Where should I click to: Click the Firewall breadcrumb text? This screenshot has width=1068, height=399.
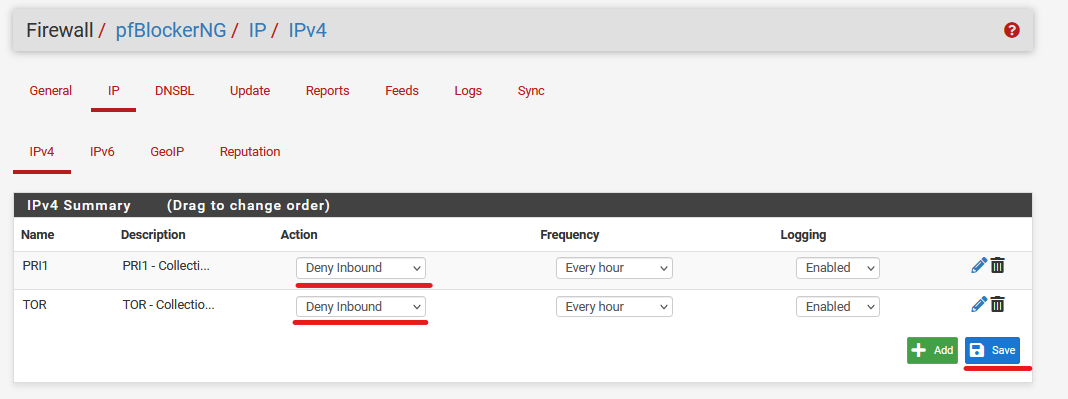(x=59, y=31)
